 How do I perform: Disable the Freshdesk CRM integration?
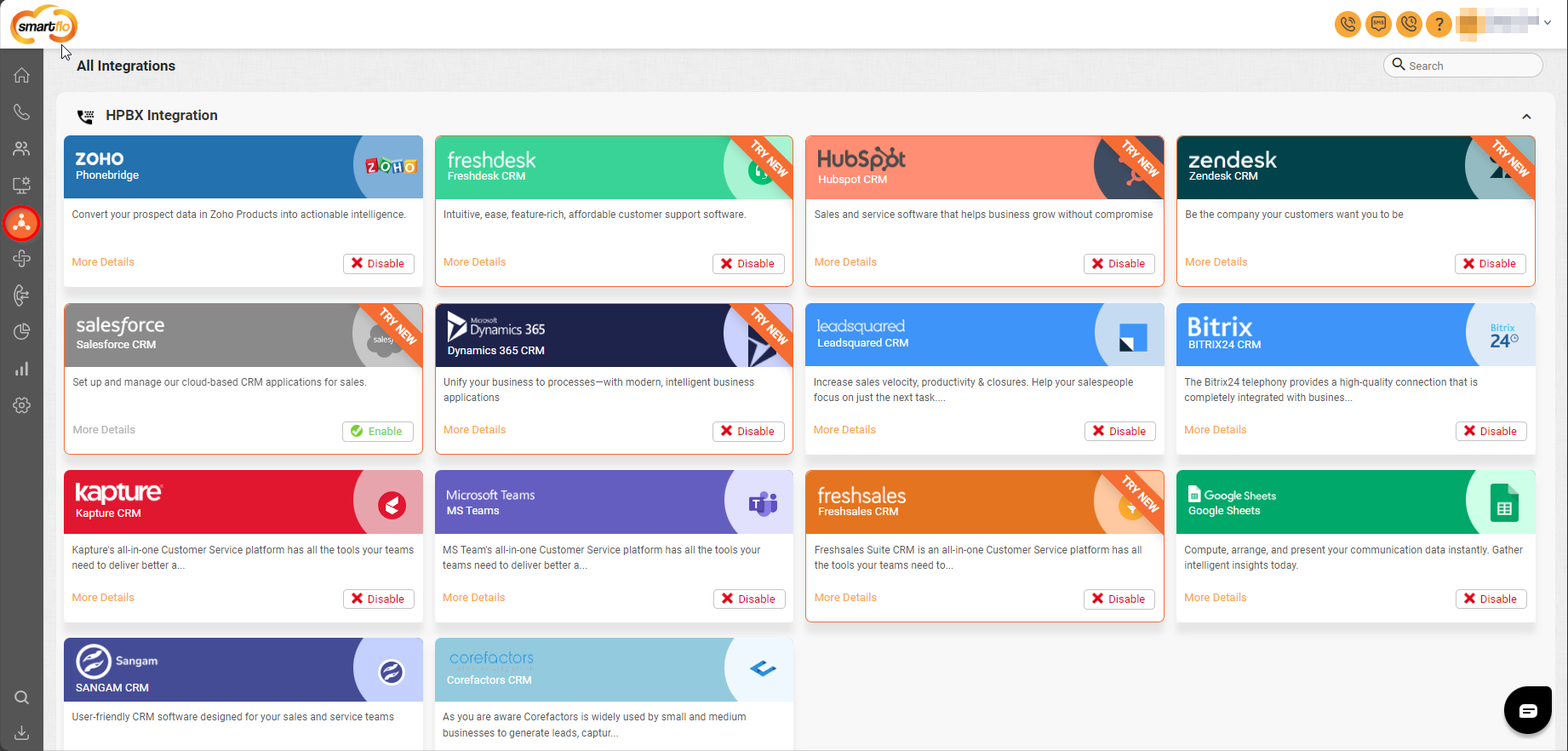point(748,264)
